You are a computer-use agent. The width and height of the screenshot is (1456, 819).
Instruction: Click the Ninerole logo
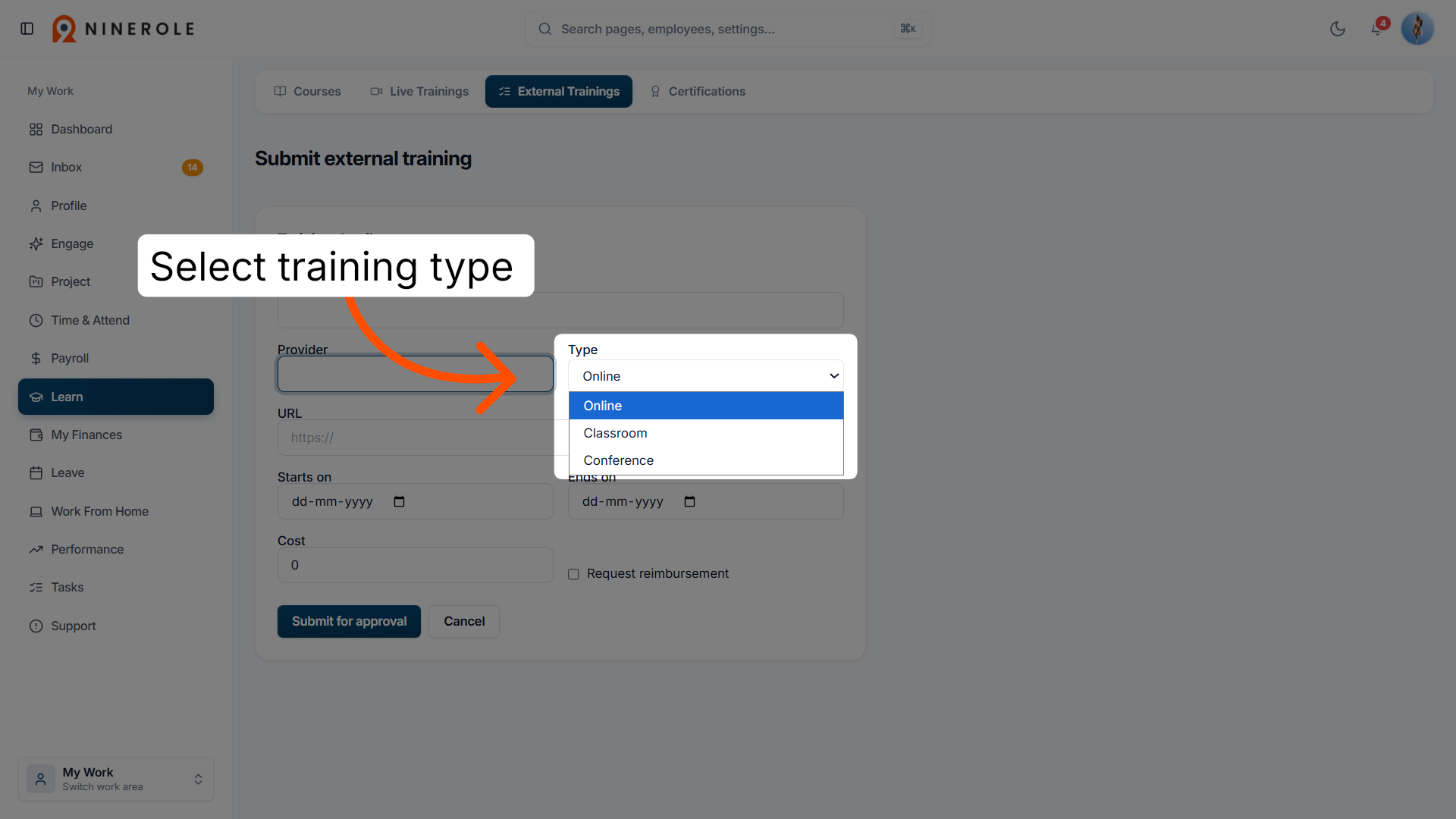tap(124, 29)
